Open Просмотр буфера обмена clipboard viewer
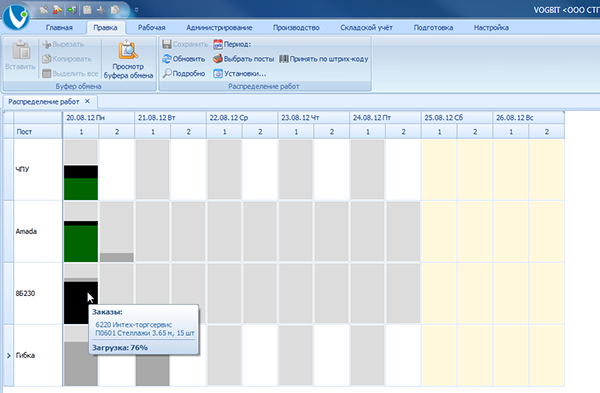Viewport: 600px width, 393px height. click(x=128, y=59)
